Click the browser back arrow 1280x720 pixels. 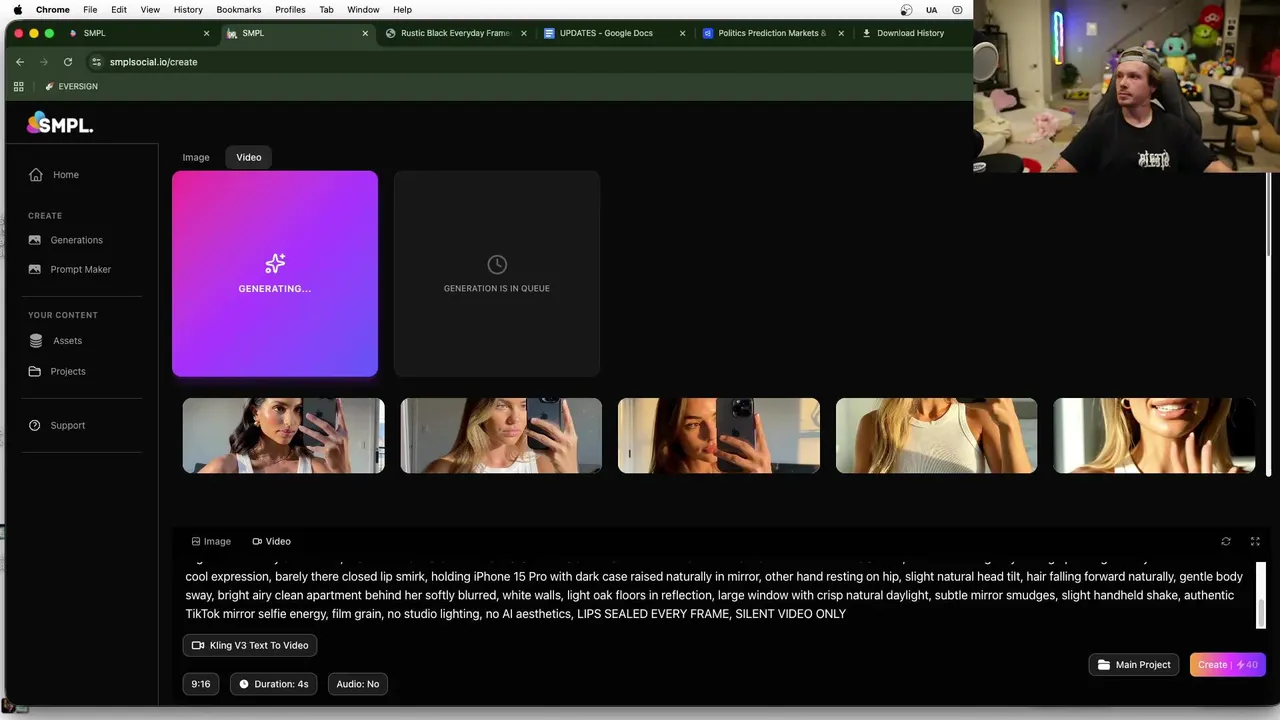coord(20,62)
